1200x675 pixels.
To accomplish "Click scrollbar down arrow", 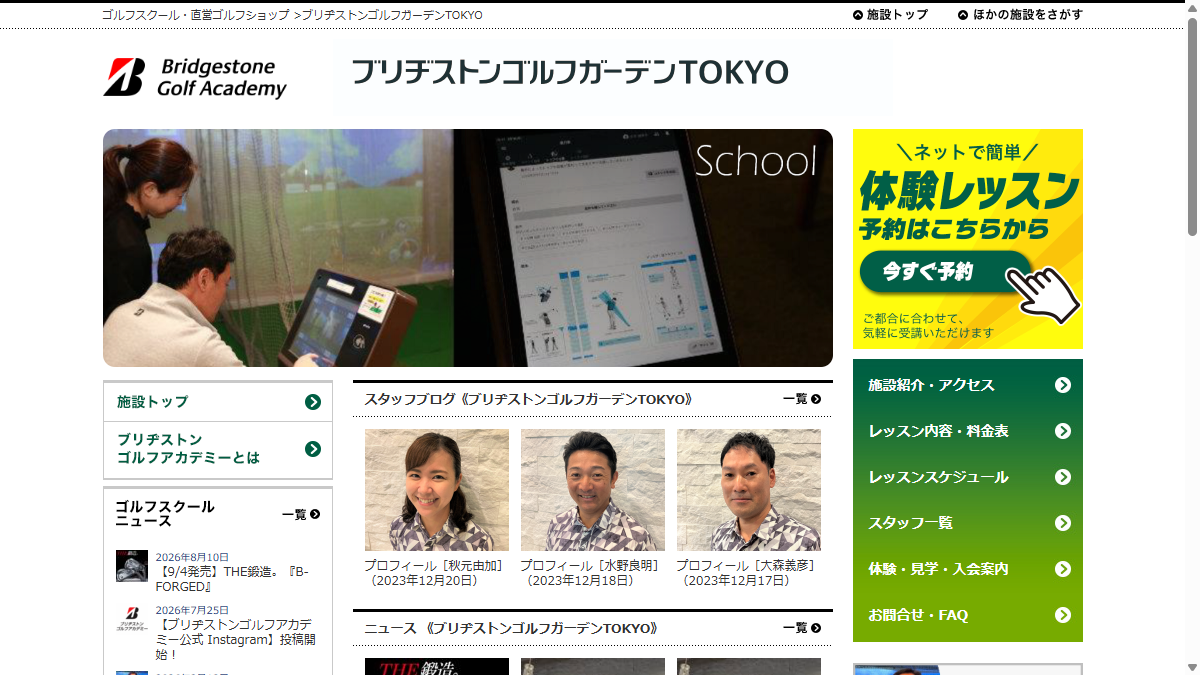I will pyautogui.click(x=1192, y=666).
